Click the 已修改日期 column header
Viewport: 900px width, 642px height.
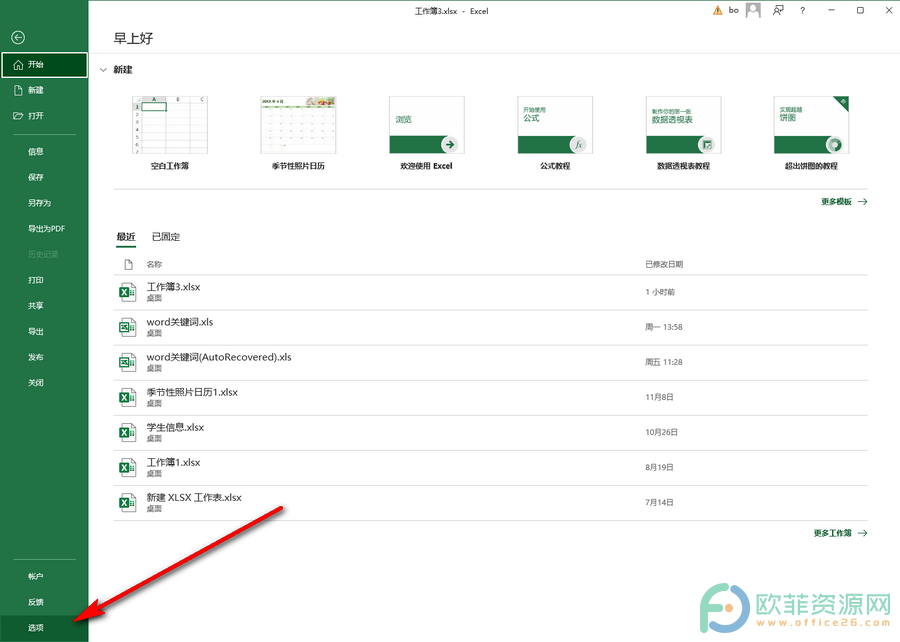click(664, 264)
